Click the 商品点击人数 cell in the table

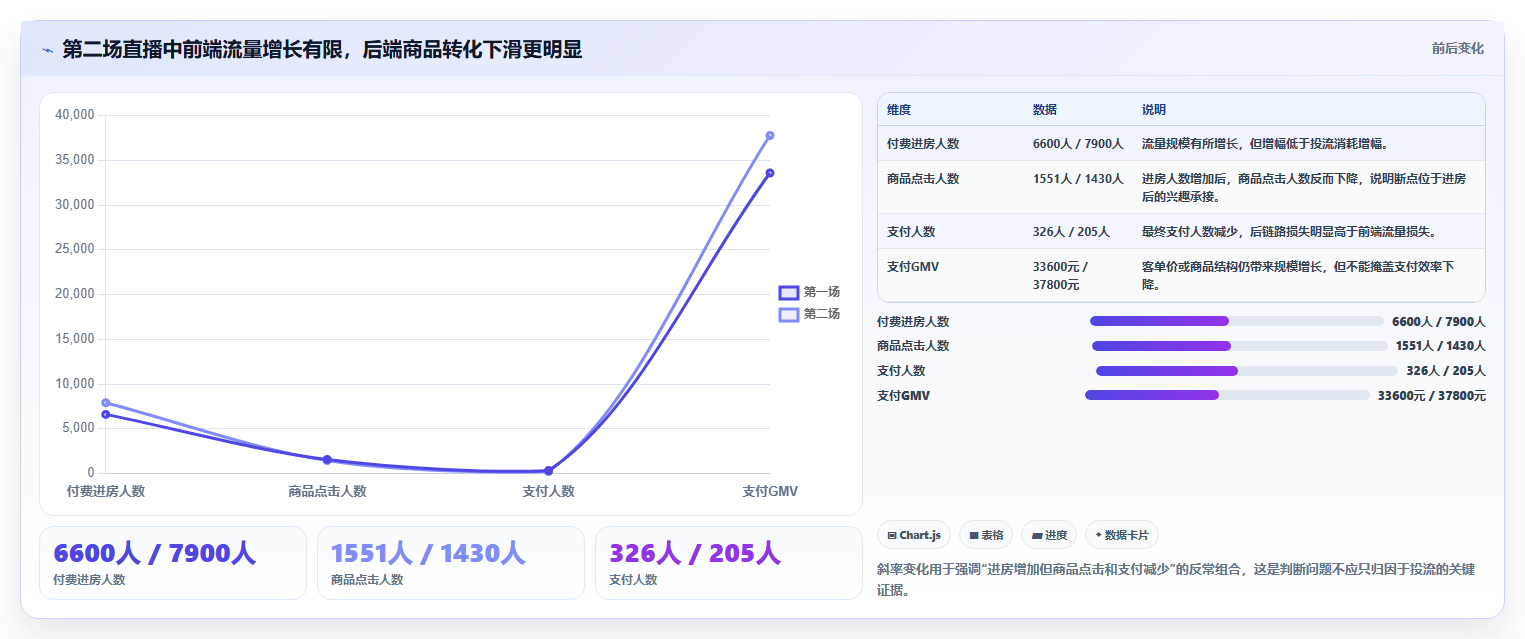point(923,179)
